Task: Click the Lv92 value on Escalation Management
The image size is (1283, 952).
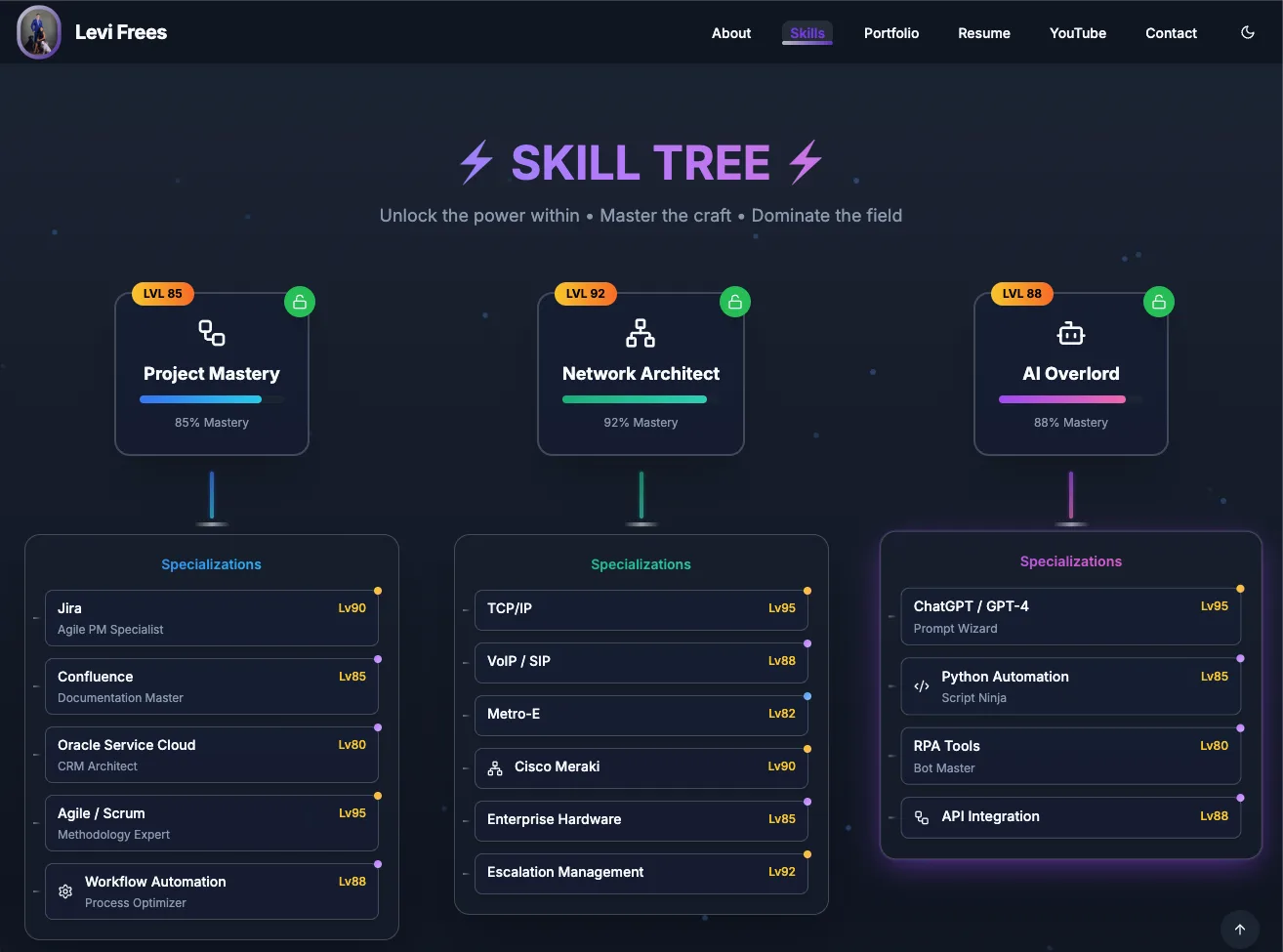Action: point(782,872)
